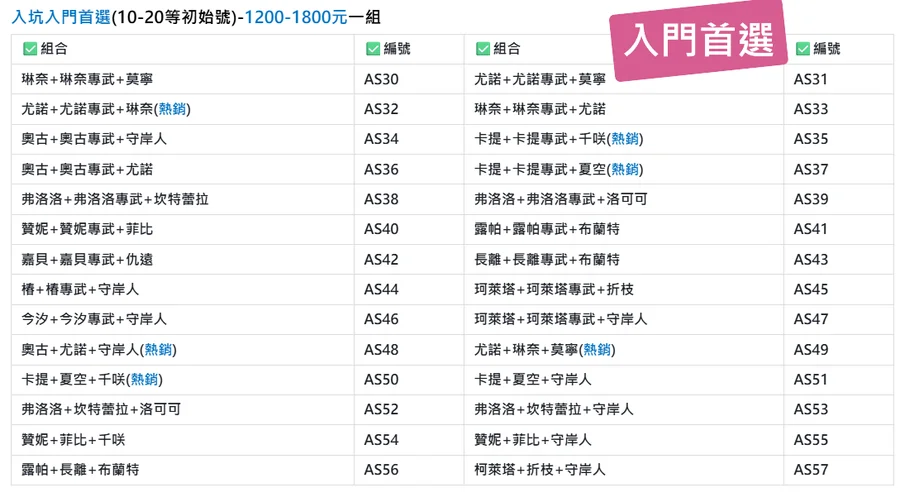Click the 今汐+今汐專武+守岸人 cell

point(94,319)
